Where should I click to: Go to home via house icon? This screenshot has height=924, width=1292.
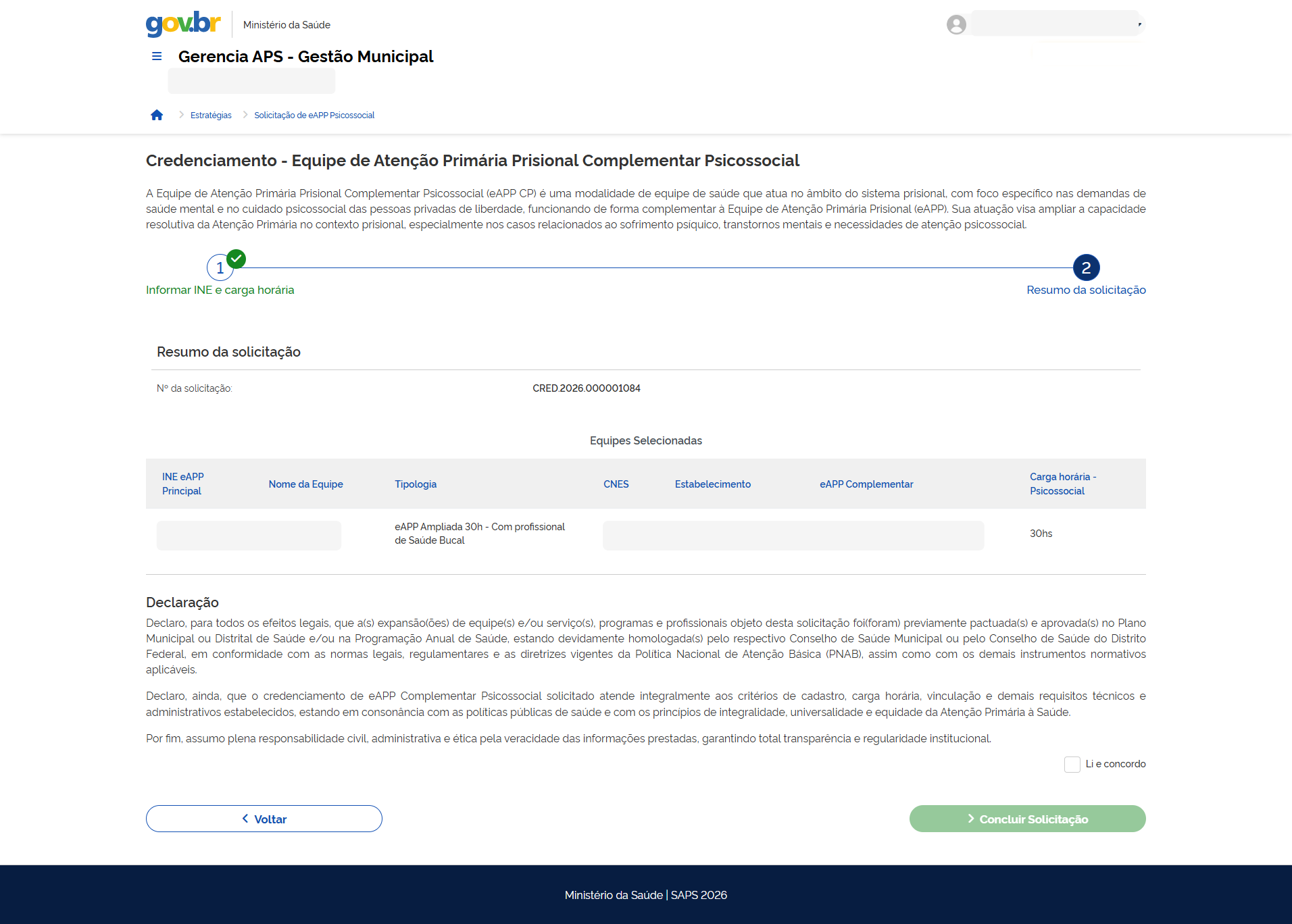[157, 115]
